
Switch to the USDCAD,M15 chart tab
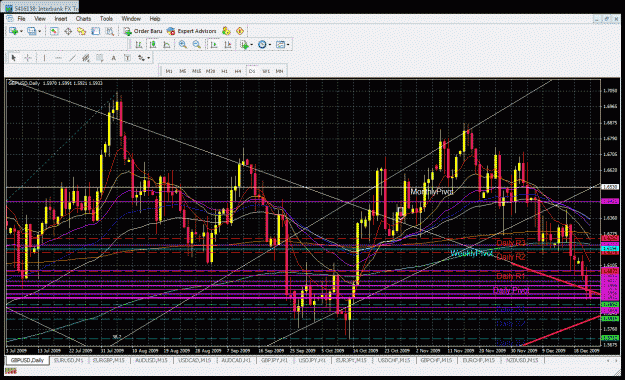tap(195, 360)
